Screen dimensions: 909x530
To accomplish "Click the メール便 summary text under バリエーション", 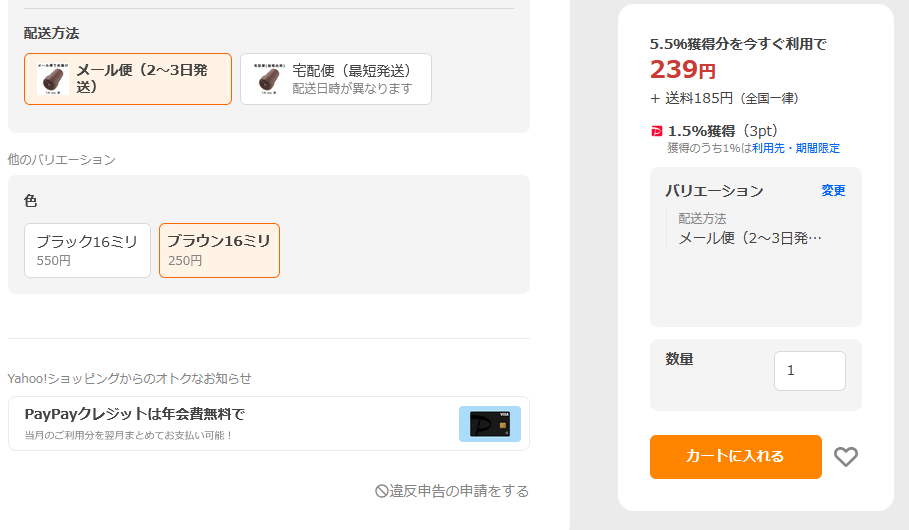I will pos(750,238).
